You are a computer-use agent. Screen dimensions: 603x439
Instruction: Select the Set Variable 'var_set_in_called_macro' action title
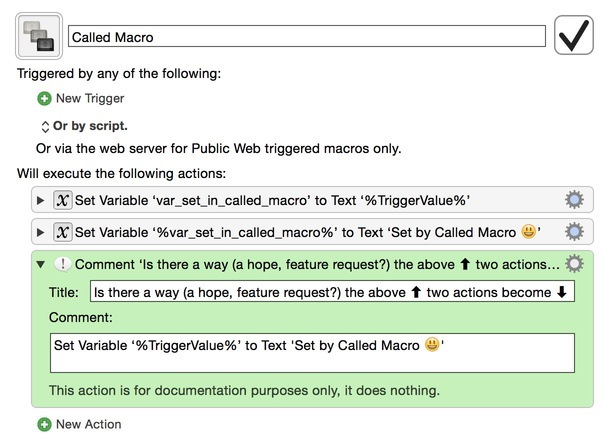[x=272, y=200]
